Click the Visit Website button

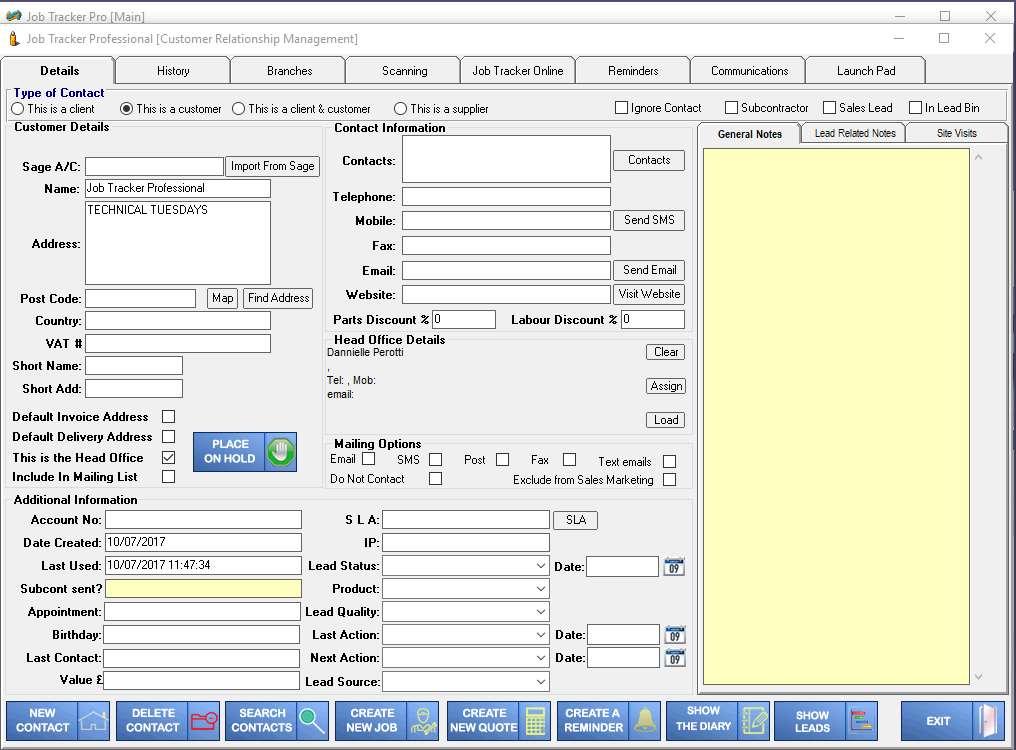tap(649, 294)
